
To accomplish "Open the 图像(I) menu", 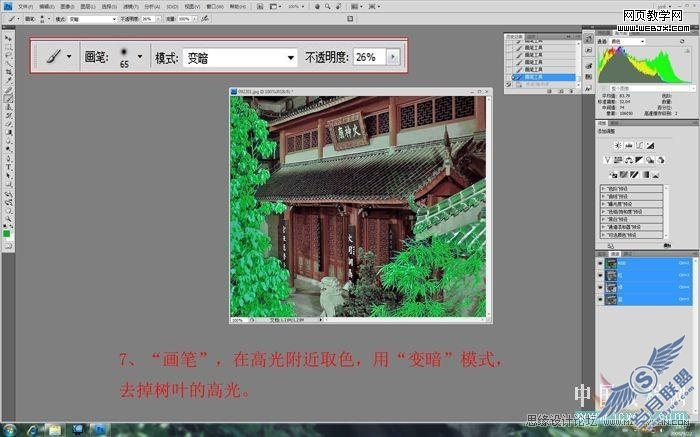I will coord(67,7).
